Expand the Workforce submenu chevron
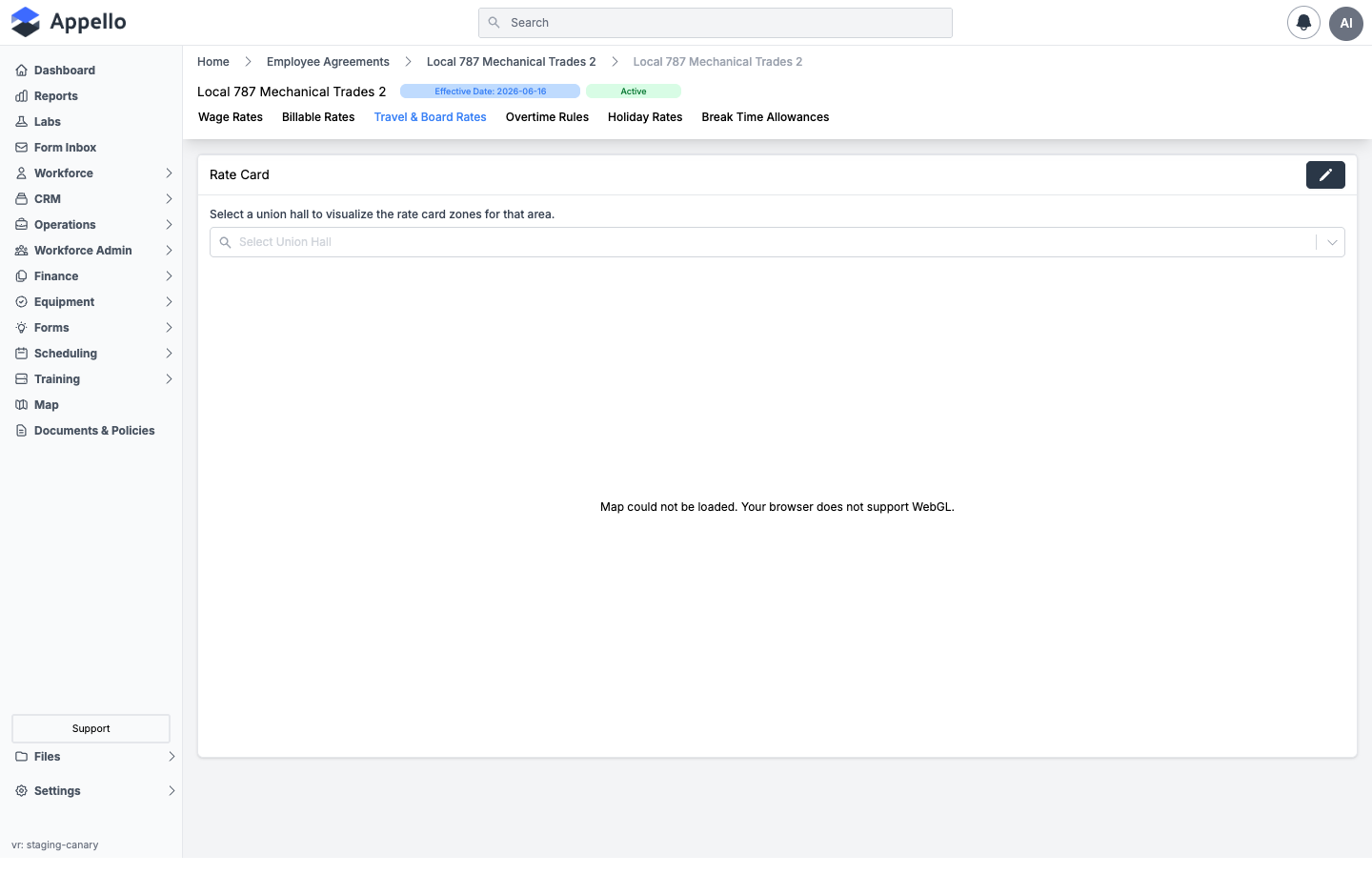This screenshot has height=875, width=1372. [169, 173]
